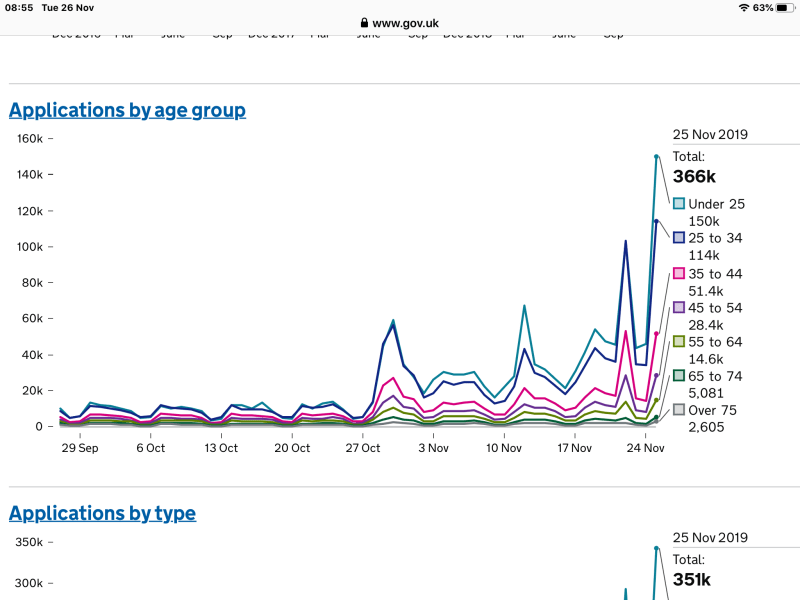This screenshot has width=800, height=600.
Task: Click the 27 Oct x-axis label
Action: point(363,449)
